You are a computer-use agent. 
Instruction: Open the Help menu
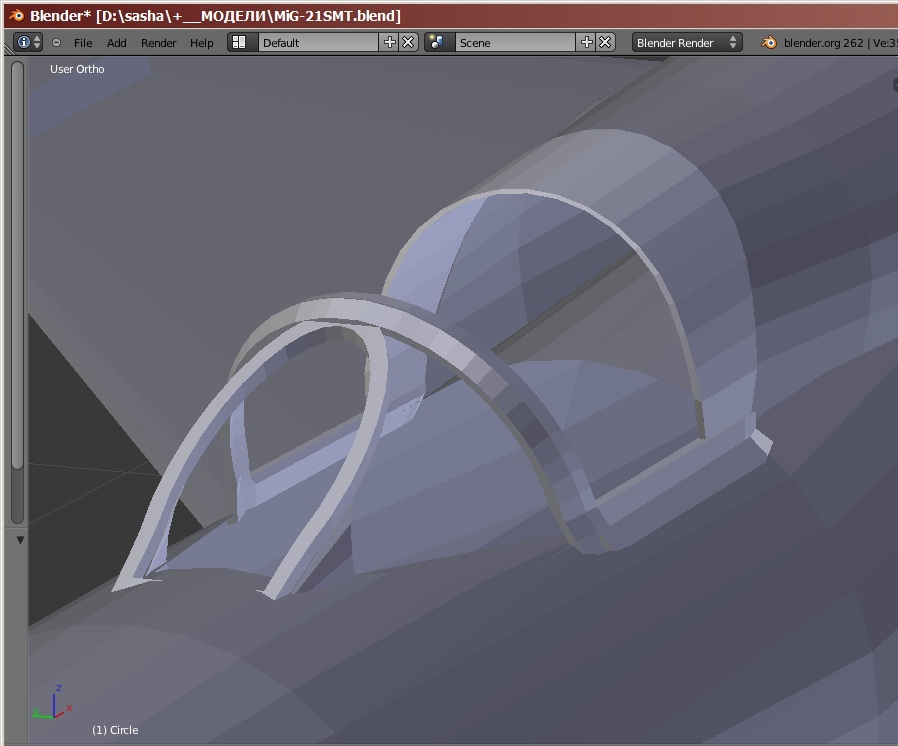[x=202, y=43]
